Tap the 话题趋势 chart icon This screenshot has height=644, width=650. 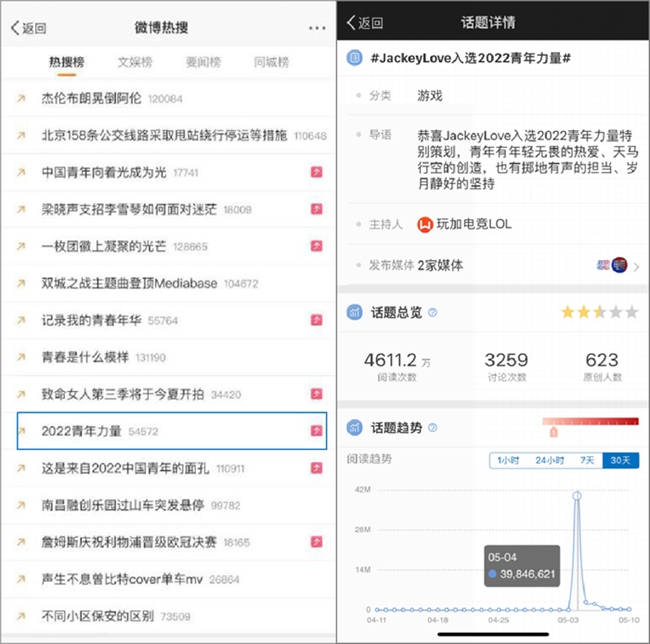[x=354, y=427]
